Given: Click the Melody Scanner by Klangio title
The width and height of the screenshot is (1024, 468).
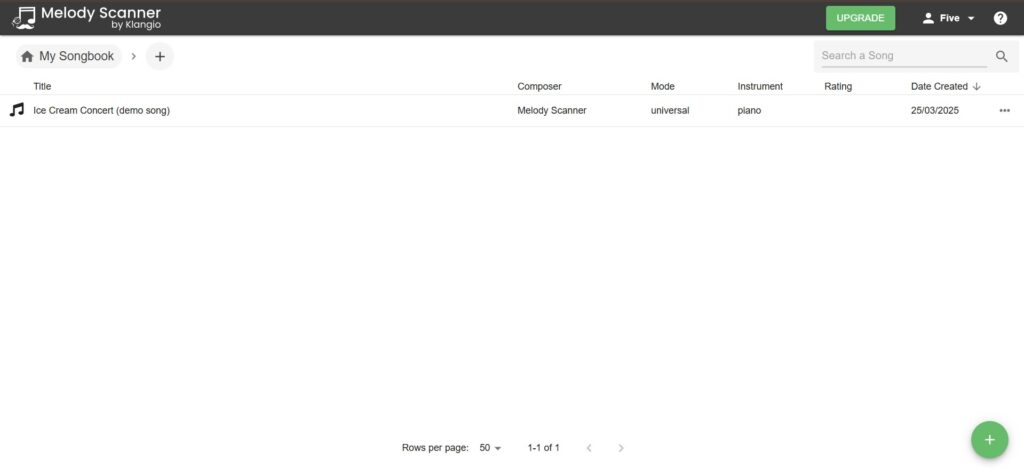Looking at the screenshot, I should pos(101,18).
